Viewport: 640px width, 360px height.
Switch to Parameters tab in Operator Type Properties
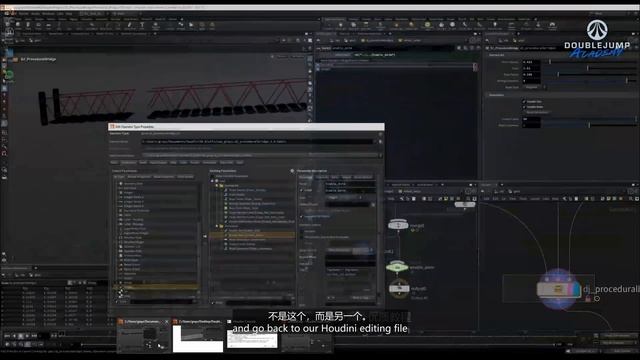coord(128,162)
